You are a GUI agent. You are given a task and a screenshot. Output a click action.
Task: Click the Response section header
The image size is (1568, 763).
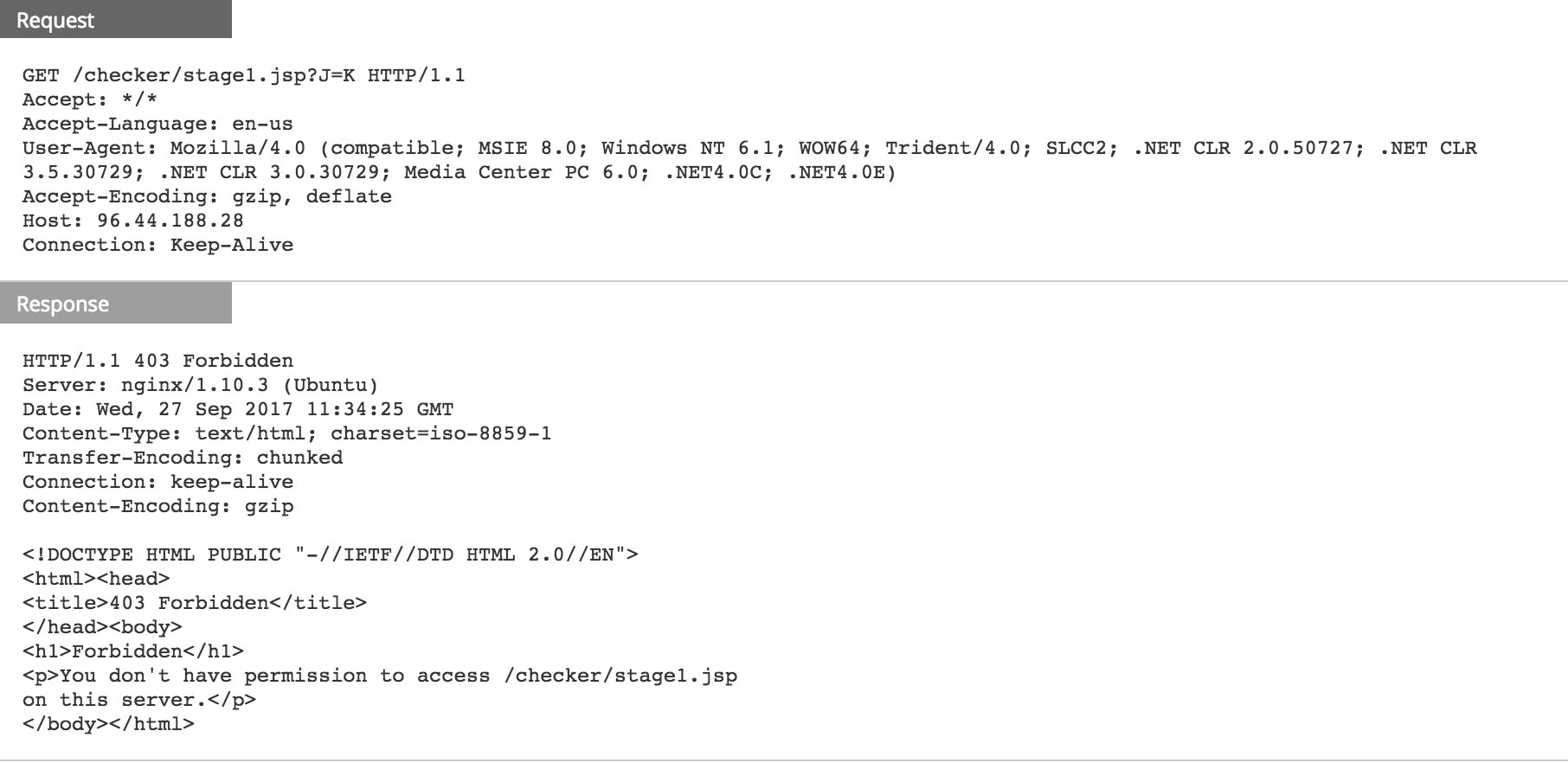point(62,305)
